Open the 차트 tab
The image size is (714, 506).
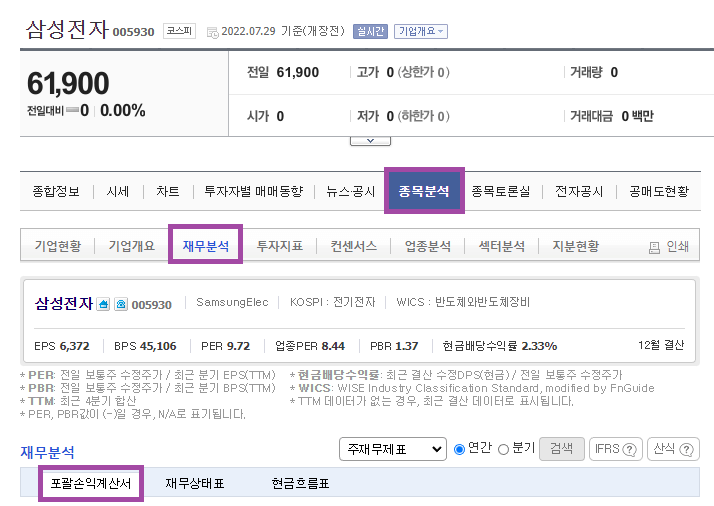tap(168, 191)
